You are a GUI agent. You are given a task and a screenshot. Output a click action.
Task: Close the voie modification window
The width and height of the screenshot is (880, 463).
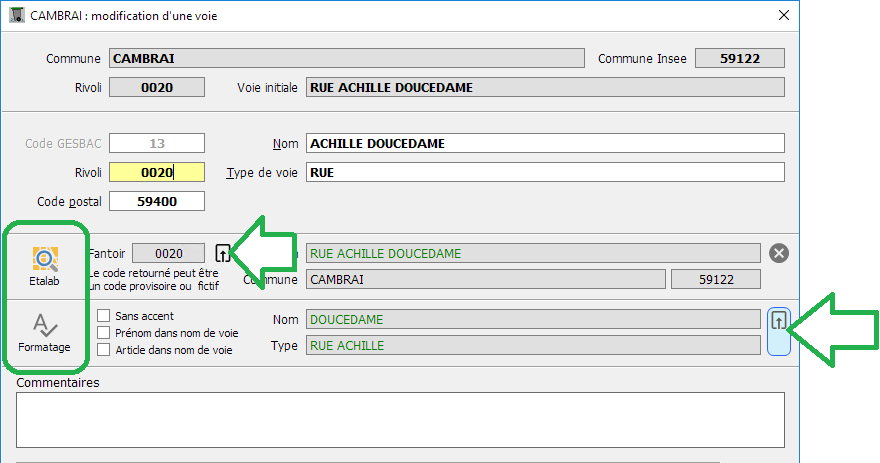click(x=784, y=15)
